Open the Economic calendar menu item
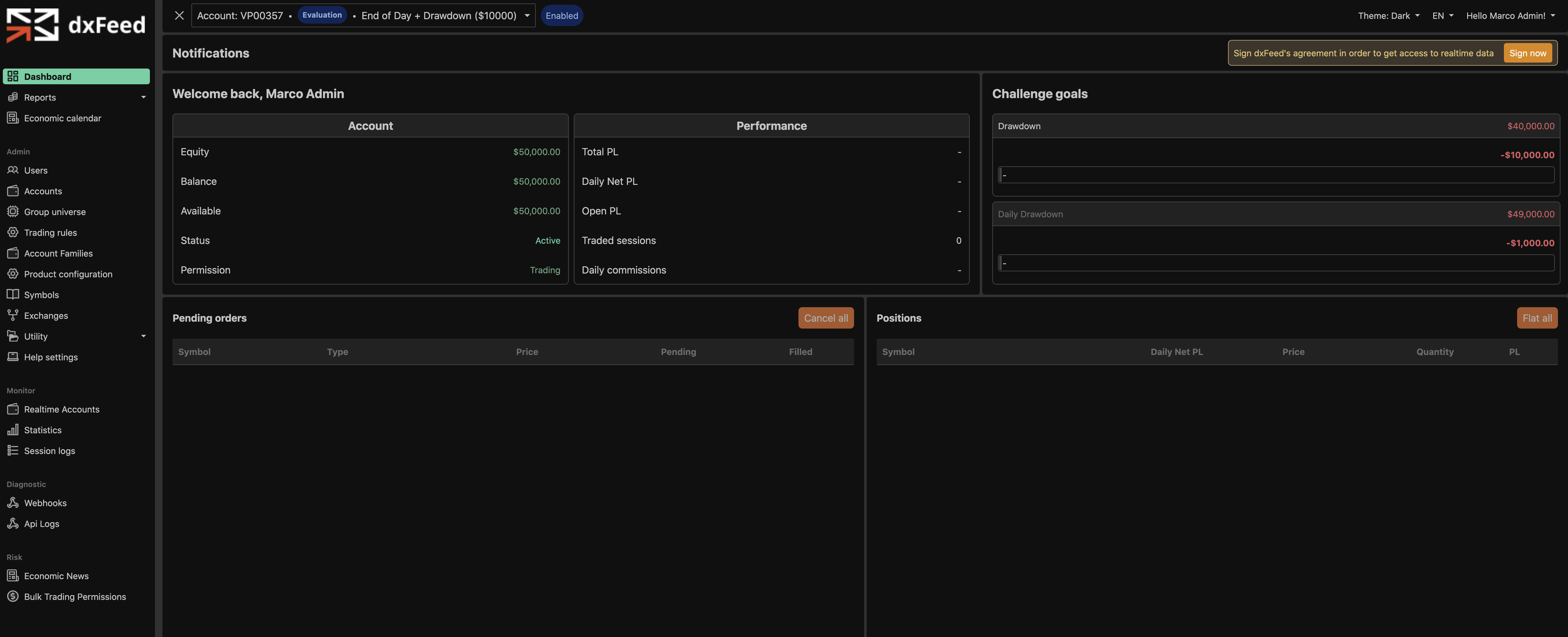Screen dimensions: 1568x637 (63, 118)
